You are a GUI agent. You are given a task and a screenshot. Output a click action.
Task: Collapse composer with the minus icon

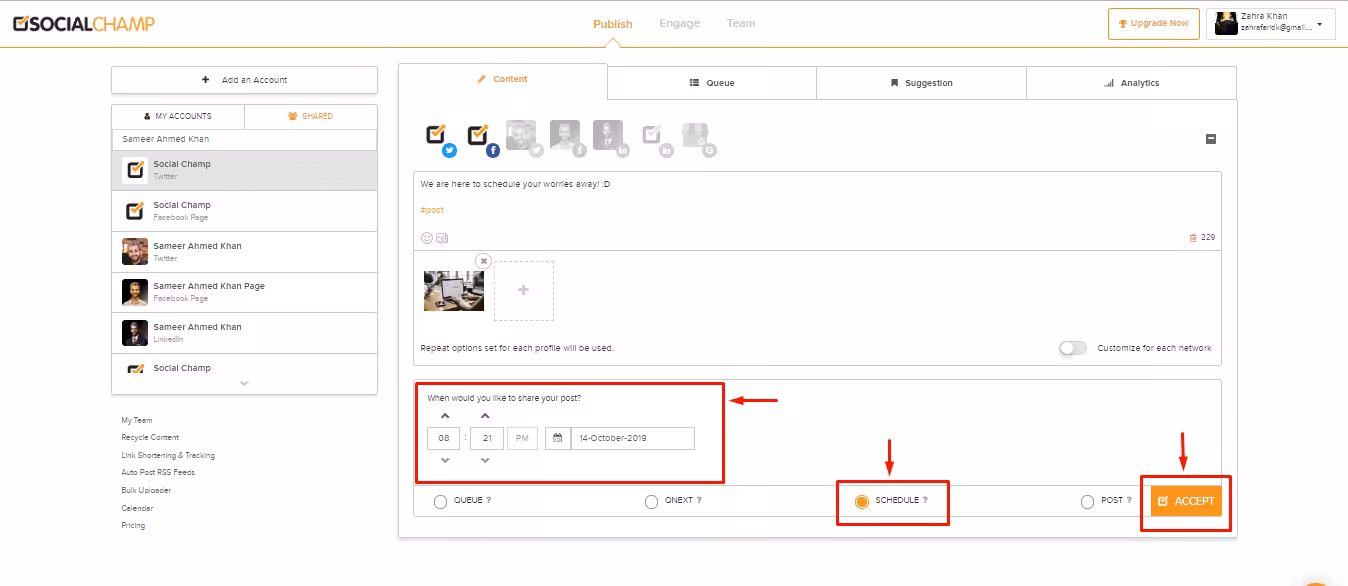[x=1211, y=139]
